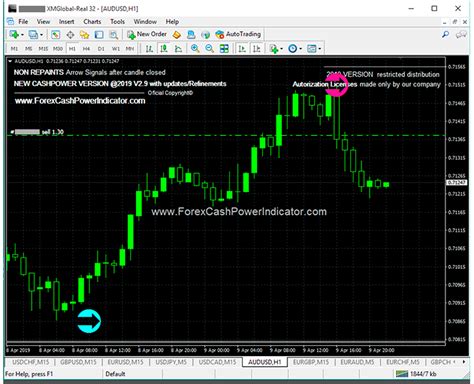Open search with the magnifier at top right
The image size is (474, 384).
coord(446,34)
